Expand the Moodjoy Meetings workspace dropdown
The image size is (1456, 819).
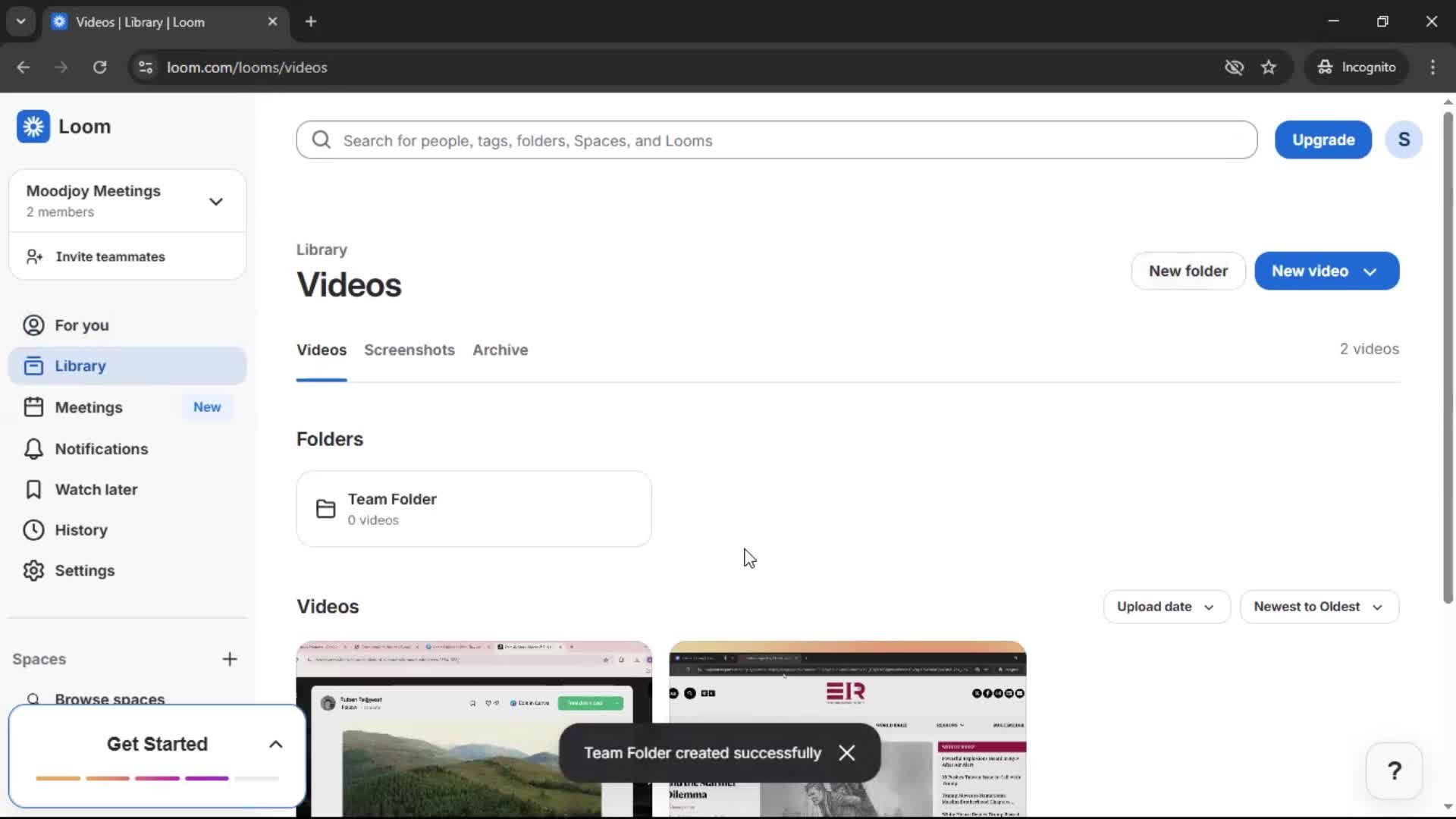[216, 201]
